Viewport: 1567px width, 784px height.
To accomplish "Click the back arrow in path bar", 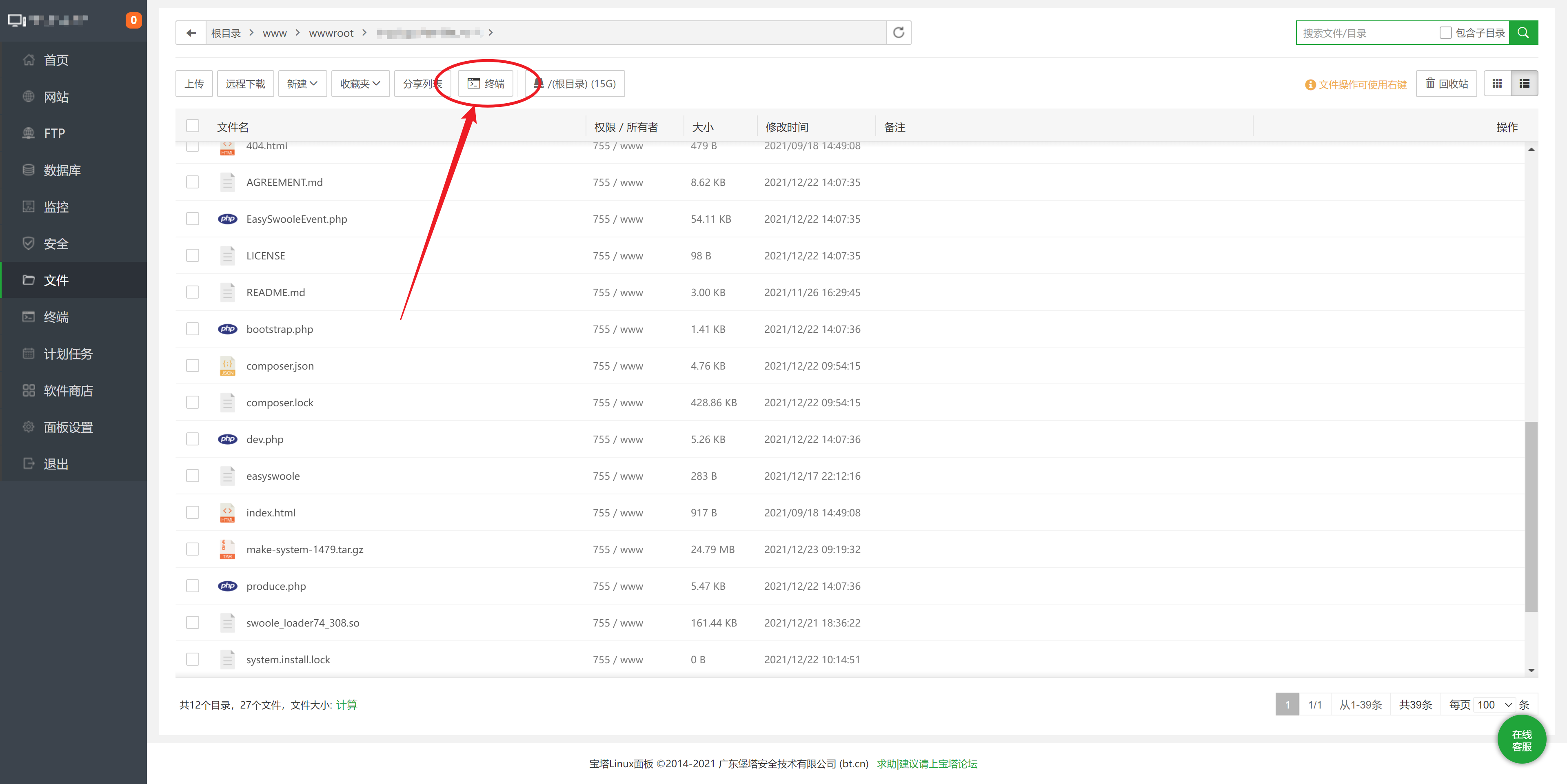I will click(191, 33).
